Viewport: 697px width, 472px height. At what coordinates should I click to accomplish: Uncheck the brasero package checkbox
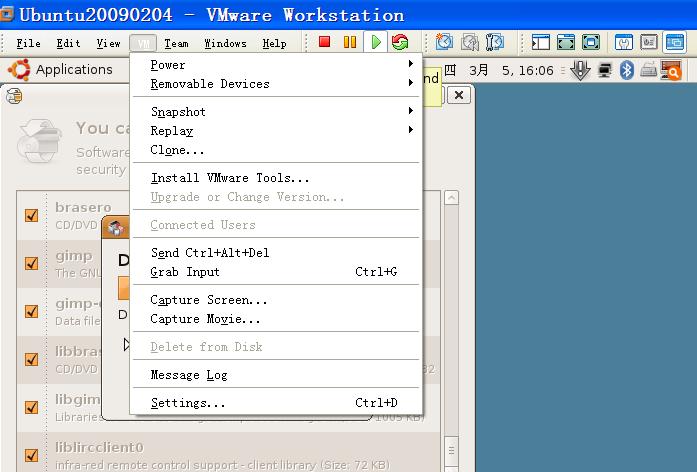coord(32,216)
